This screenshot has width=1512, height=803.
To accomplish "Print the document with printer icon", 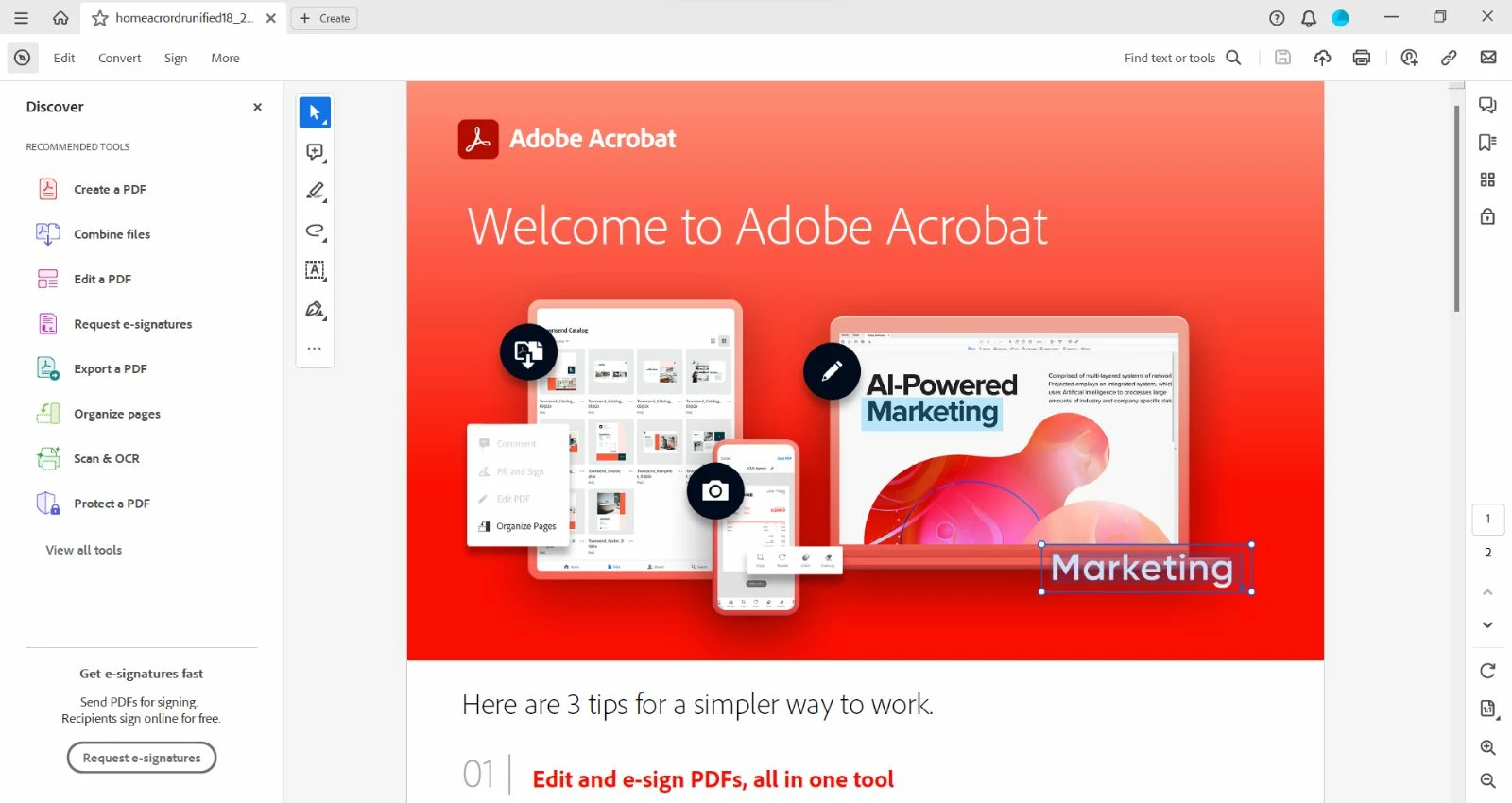I will [x=1362, y=58].
